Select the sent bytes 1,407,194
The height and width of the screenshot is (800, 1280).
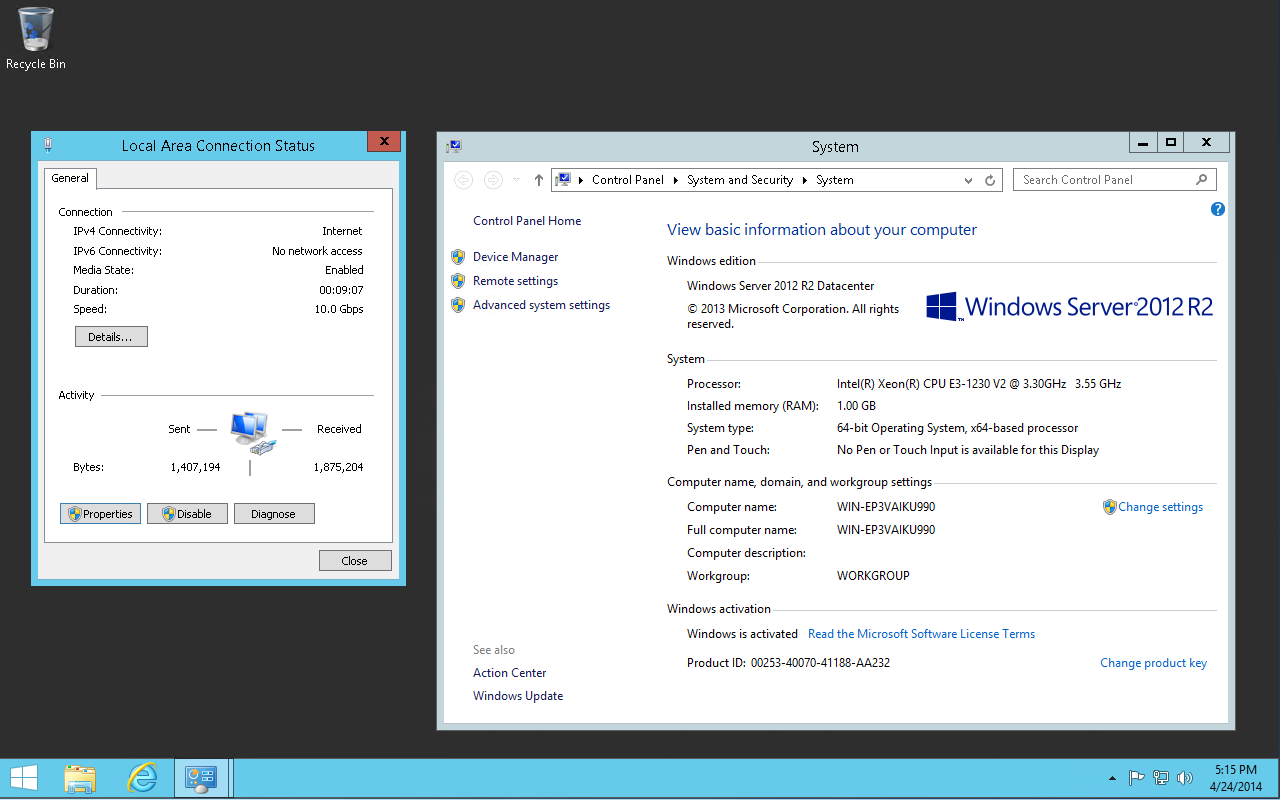coord(195,467)
